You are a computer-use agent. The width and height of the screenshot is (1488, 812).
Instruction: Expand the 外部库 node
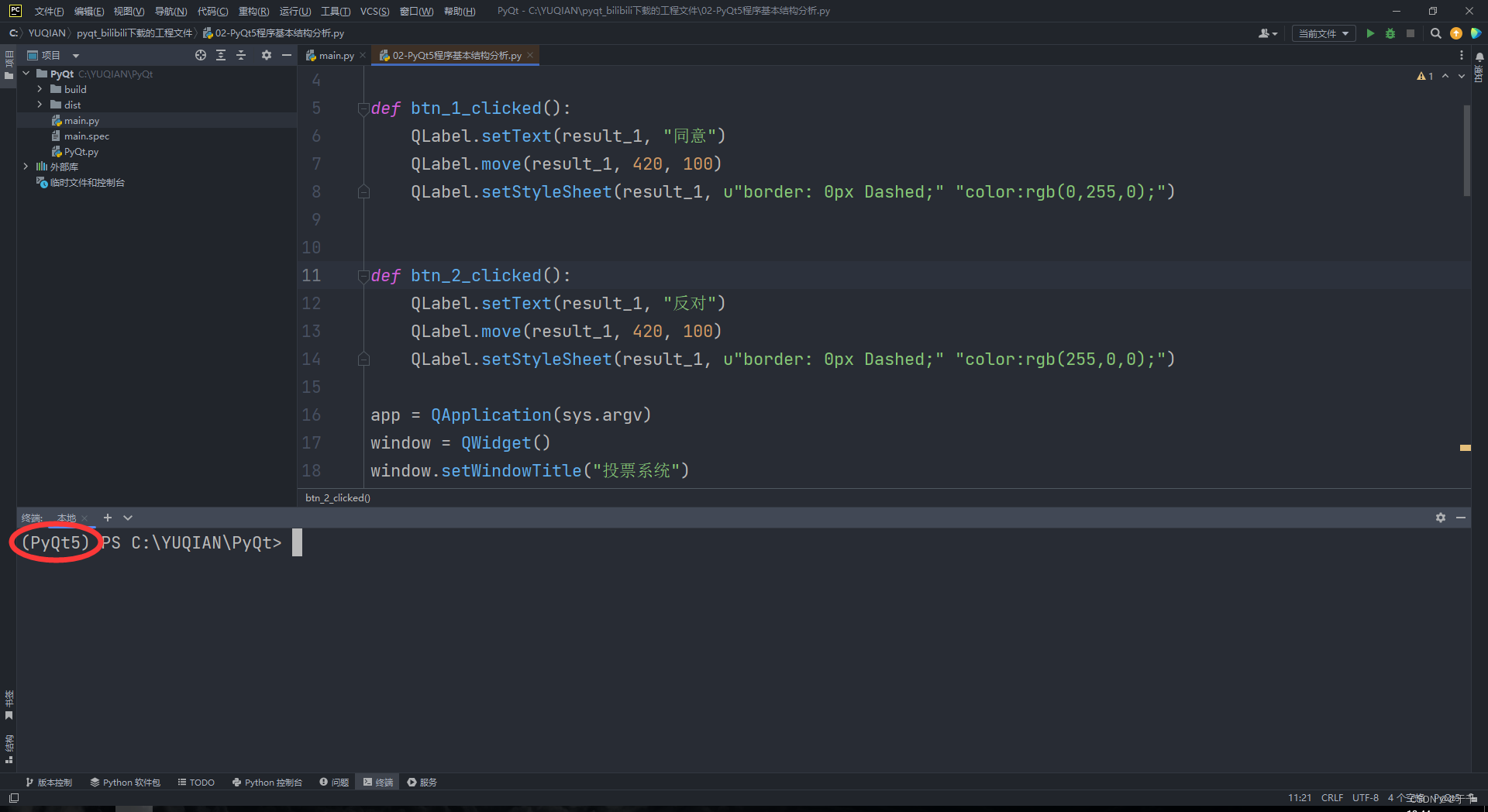tap(26, 167)
